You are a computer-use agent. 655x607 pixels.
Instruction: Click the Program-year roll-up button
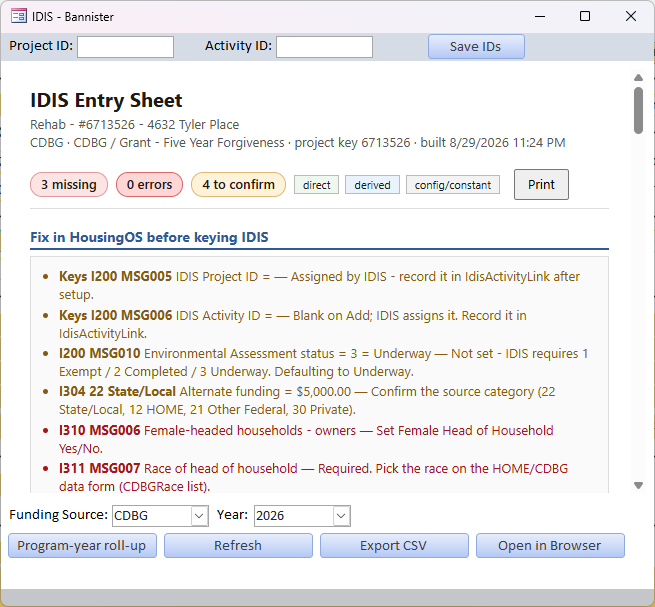point(82,546)
